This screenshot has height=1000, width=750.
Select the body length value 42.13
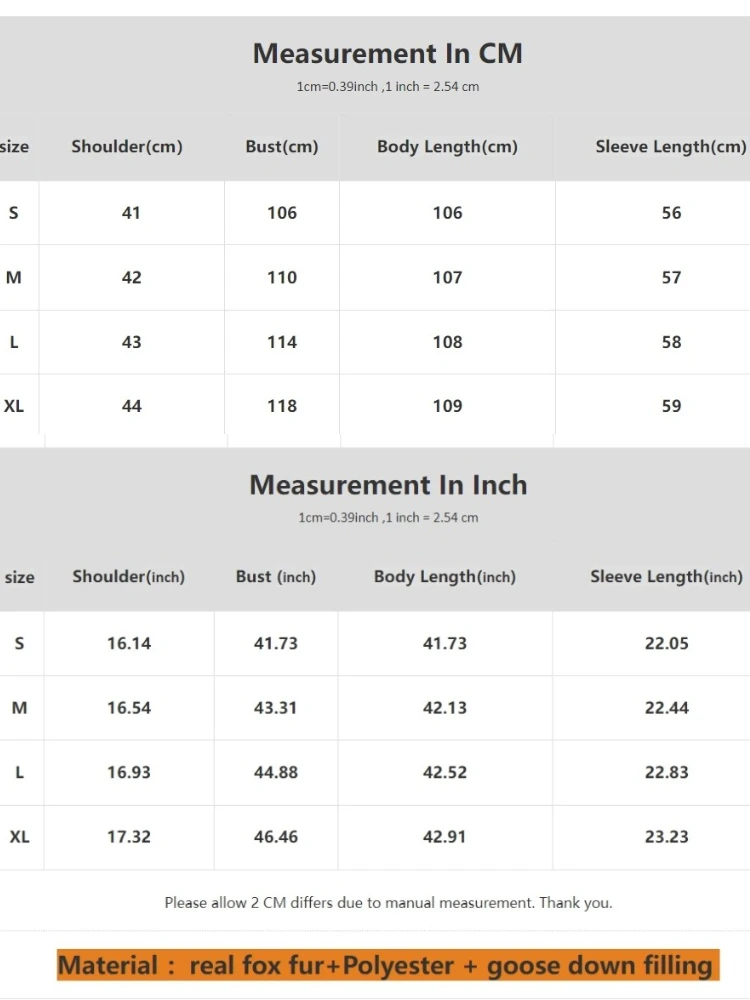tap(445, 708)
